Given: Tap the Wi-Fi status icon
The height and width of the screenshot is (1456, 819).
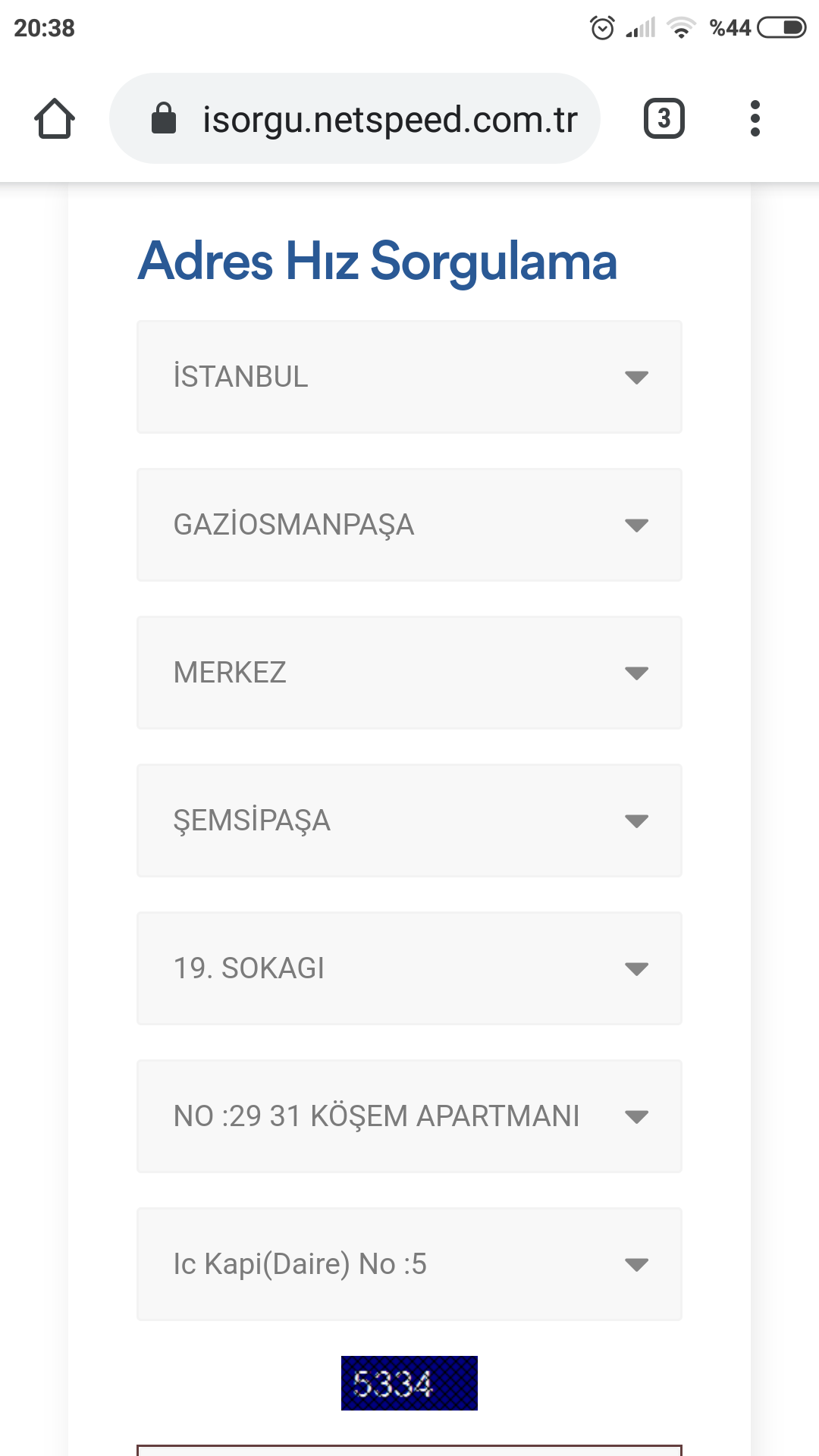Looking at the screenshot, I should tap(681, 28).
